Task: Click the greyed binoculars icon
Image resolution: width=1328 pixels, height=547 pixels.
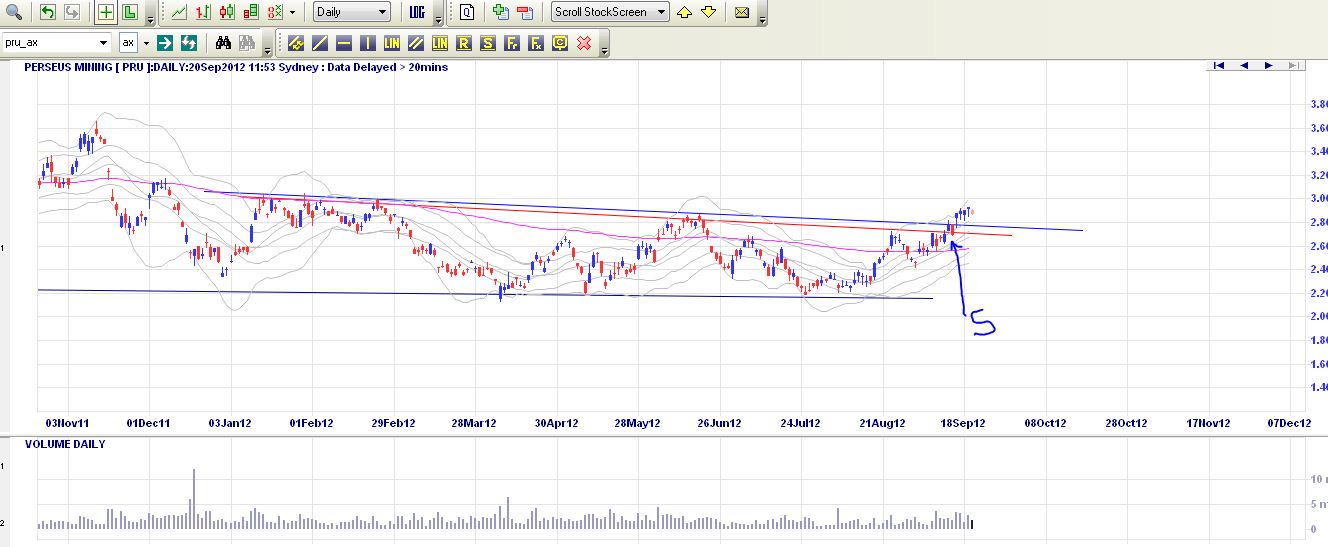Action: click(247, 43)
